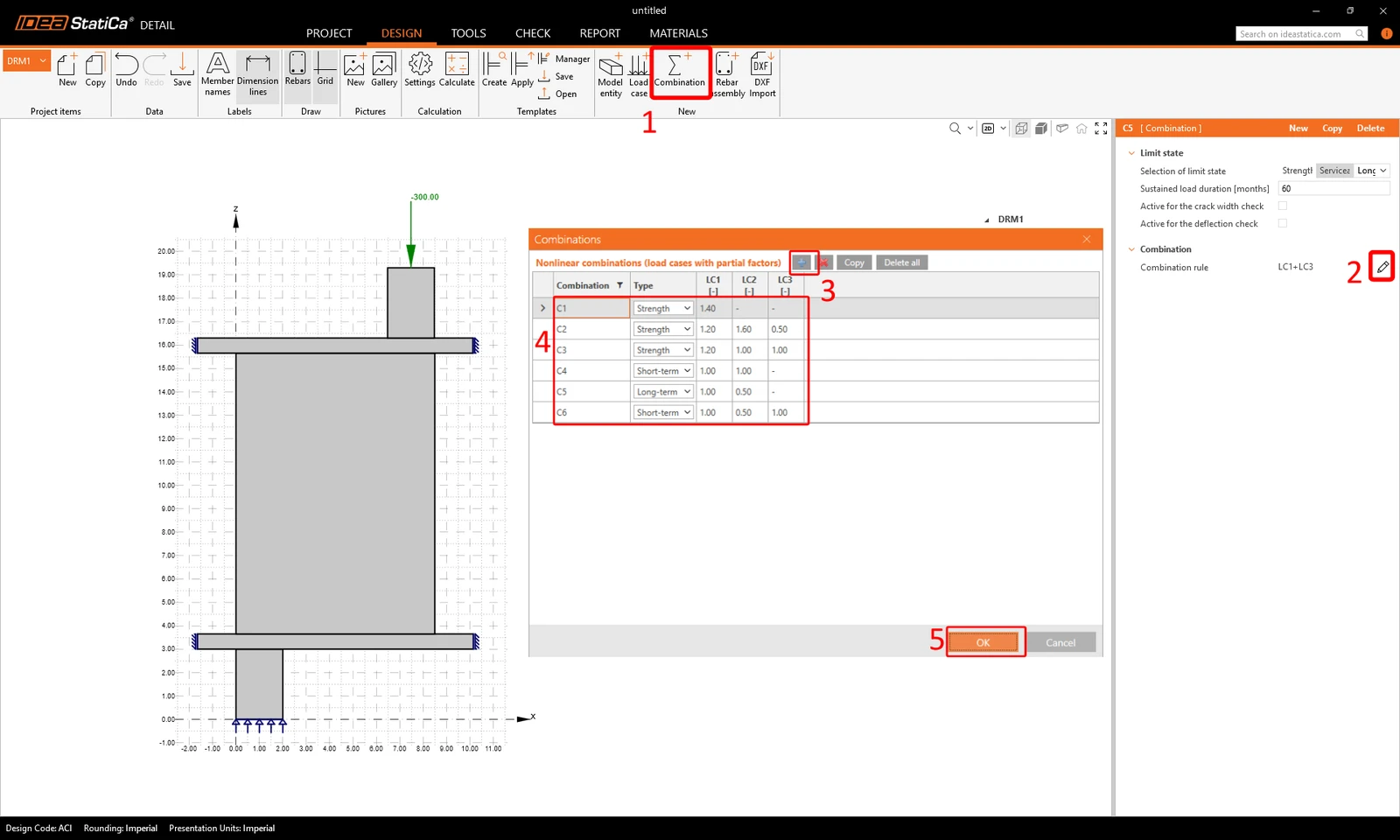Toggle Member names labels
The image size is (1400, 840).
[x=218, y=73]
